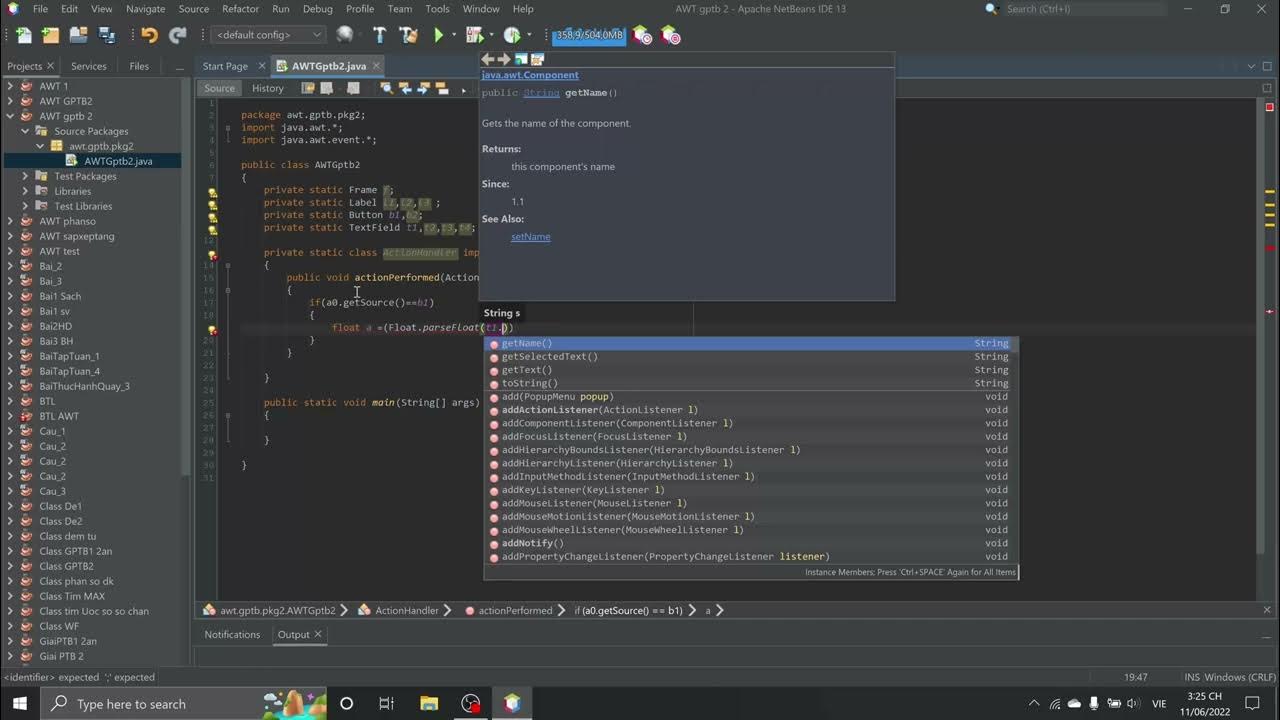Switch to the History editor view

click(x=267, y=88)
